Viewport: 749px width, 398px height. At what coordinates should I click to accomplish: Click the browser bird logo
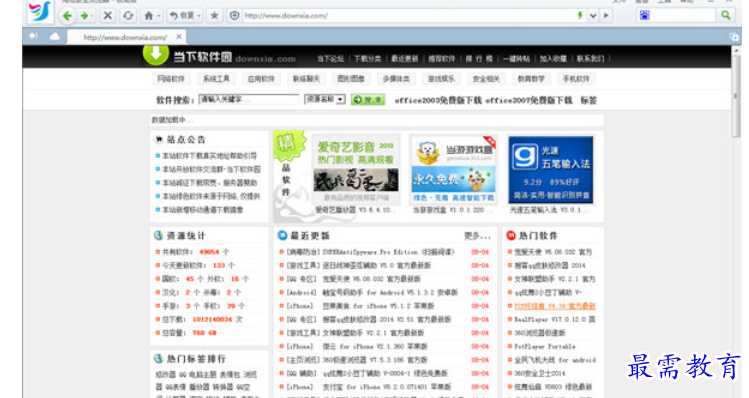[39, 11]
